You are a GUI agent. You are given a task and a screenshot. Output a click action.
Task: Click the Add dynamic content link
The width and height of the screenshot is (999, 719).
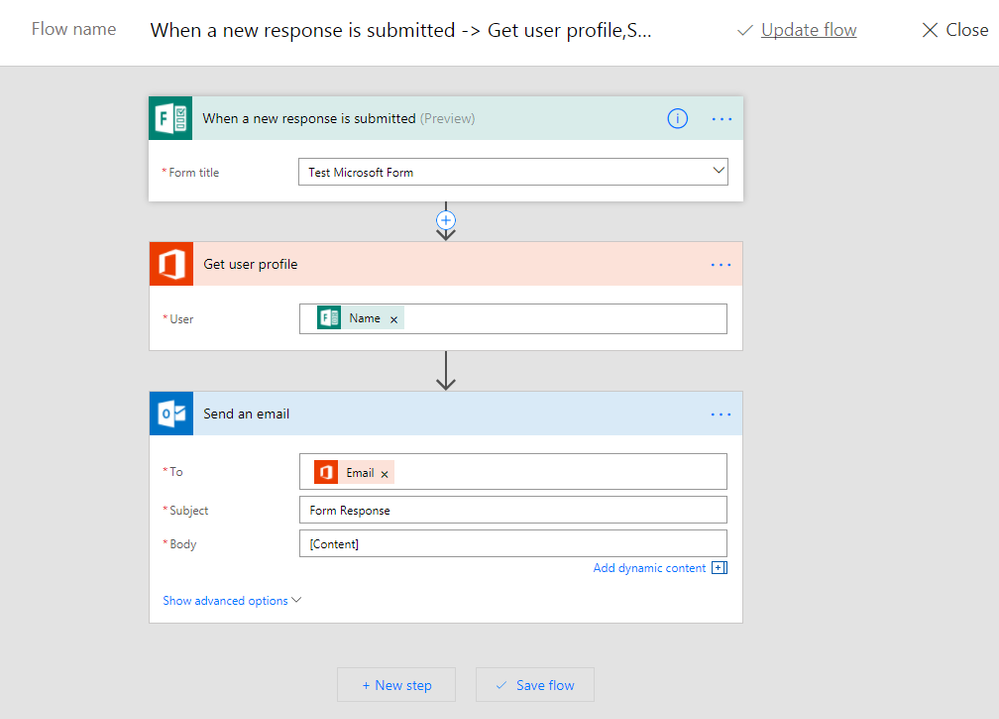[649, 568]
